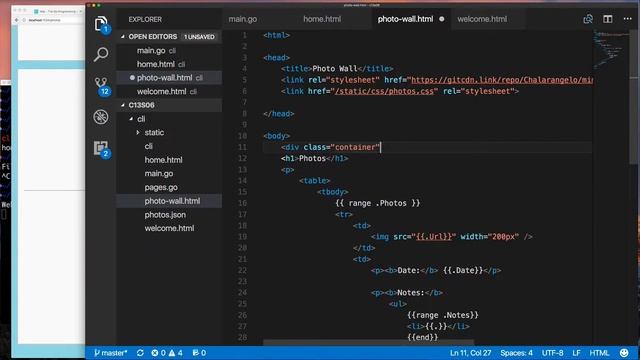Open warnings count showing 4 in status bar
This screenshot has height=360, width=640.
[176, 353]
